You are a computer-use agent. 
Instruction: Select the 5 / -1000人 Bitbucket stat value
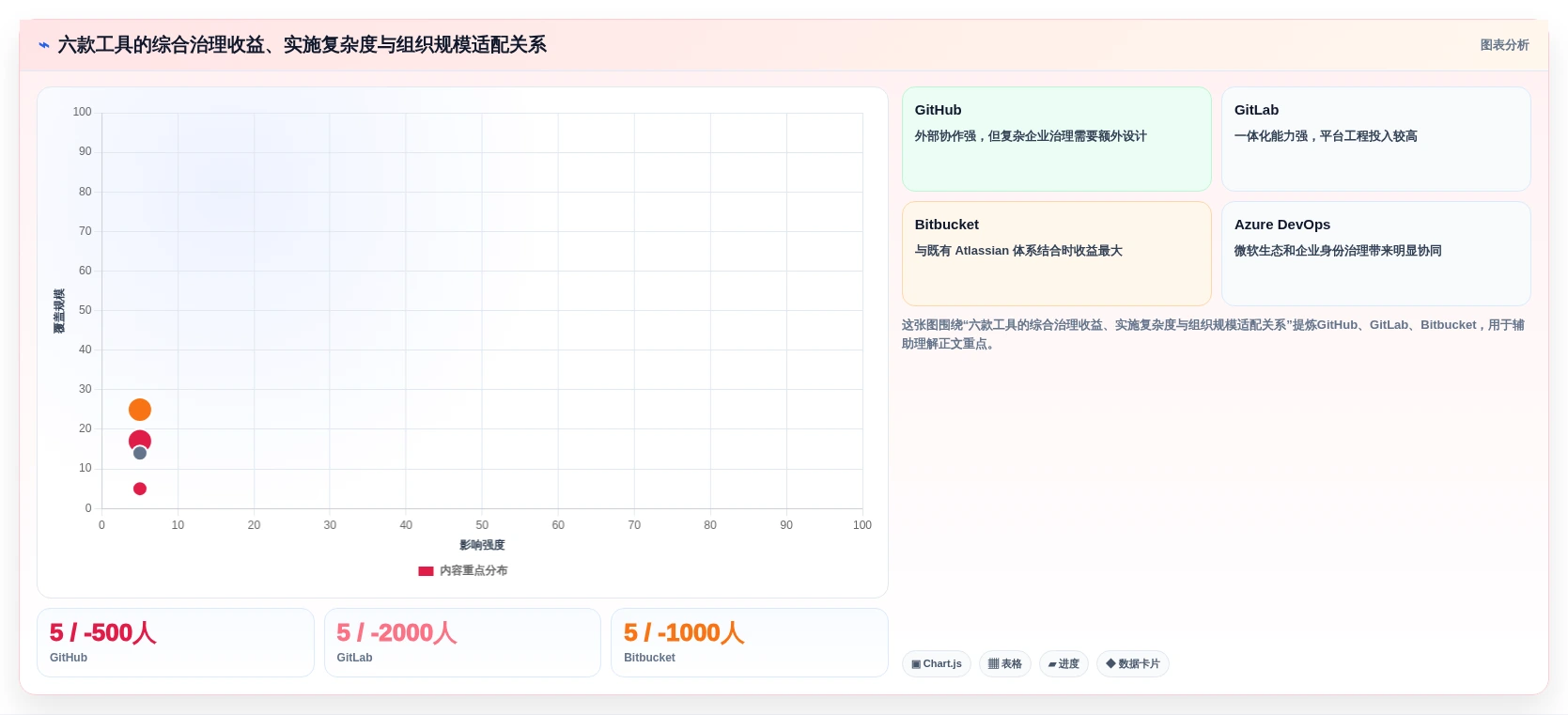click(684, 633)
